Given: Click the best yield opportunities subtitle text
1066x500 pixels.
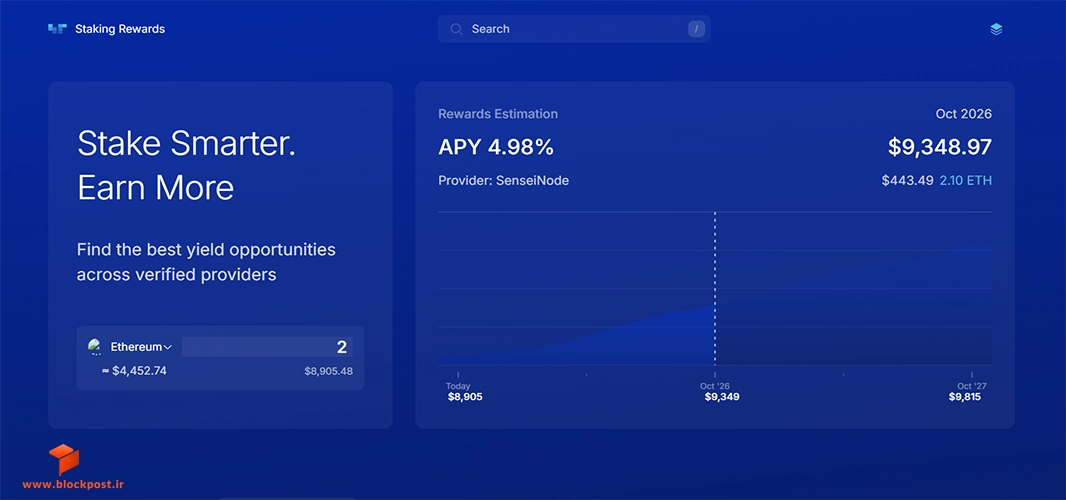Looking at the screenshot, I should click(x=206, y=262).
